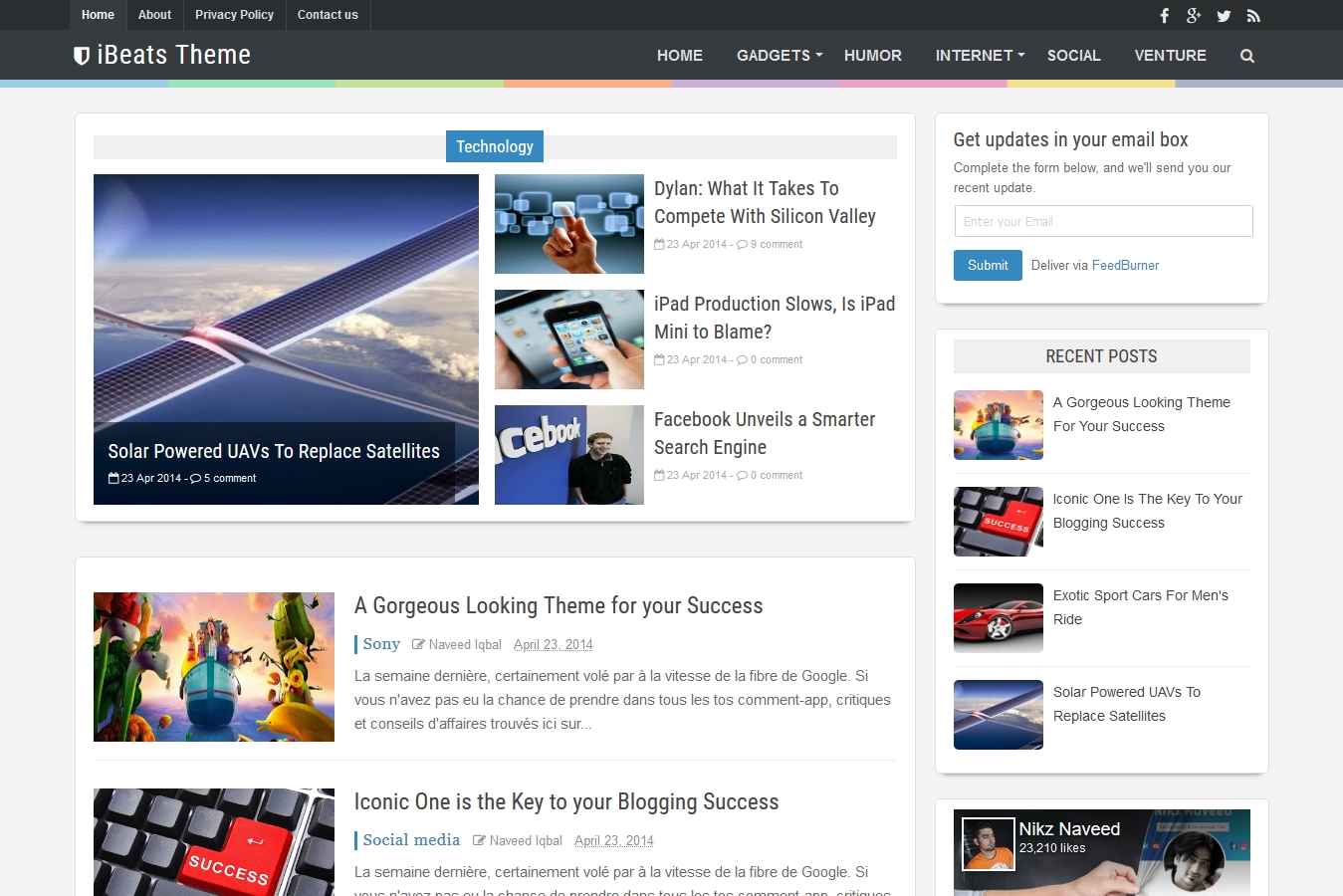Click the Social media category tag

point(411,840)
